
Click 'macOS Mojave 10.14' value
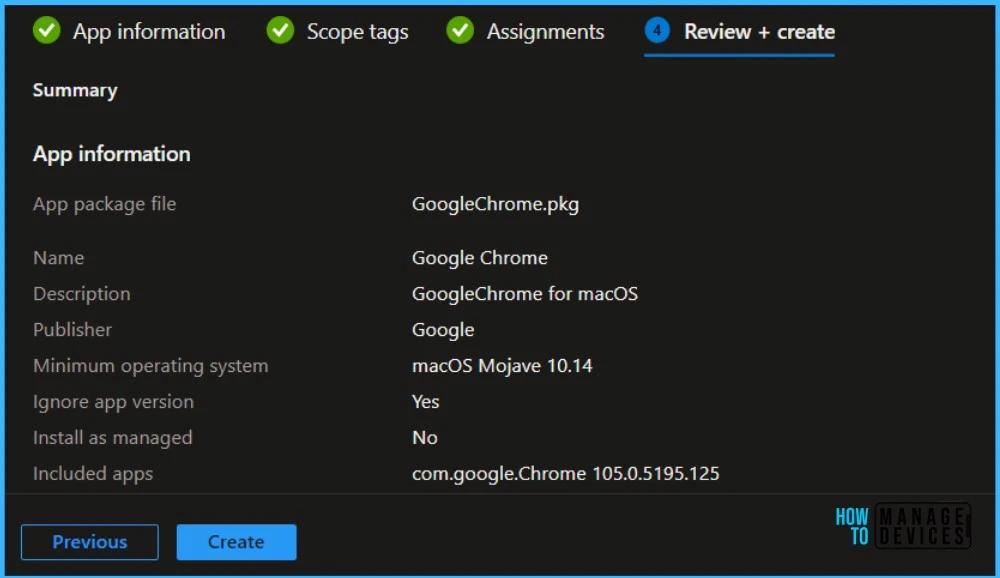click(503, 366)
